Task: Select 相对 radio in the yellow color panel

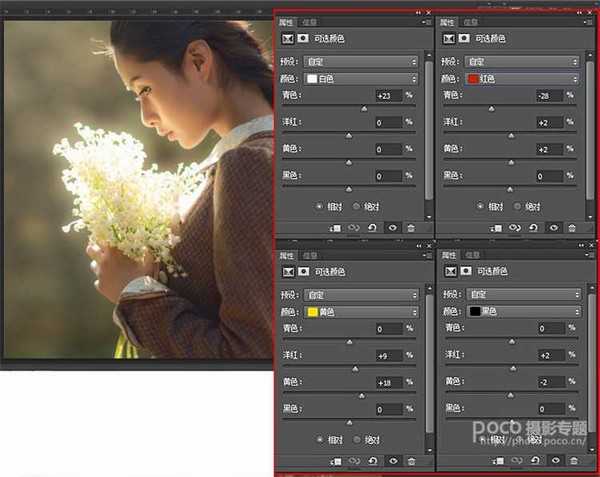Action: (x=319, y=439)
